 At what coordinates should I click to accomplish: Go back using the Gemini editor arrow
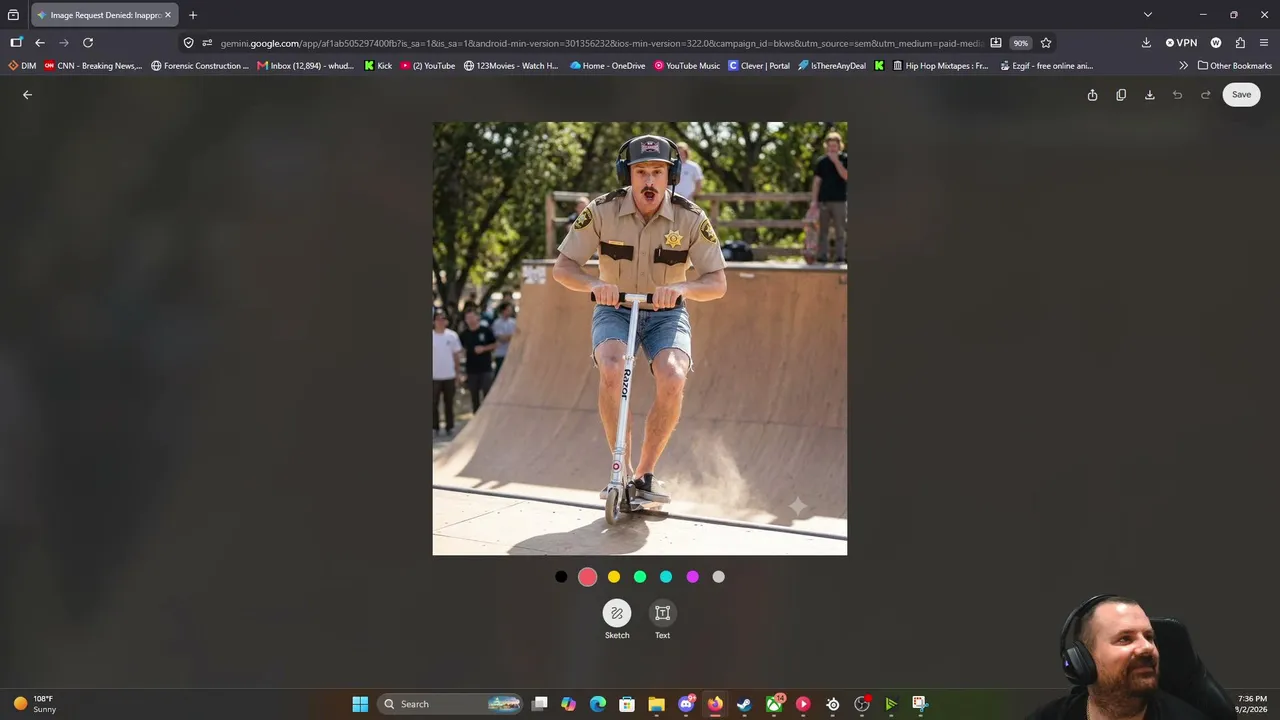tap(28, 95)
